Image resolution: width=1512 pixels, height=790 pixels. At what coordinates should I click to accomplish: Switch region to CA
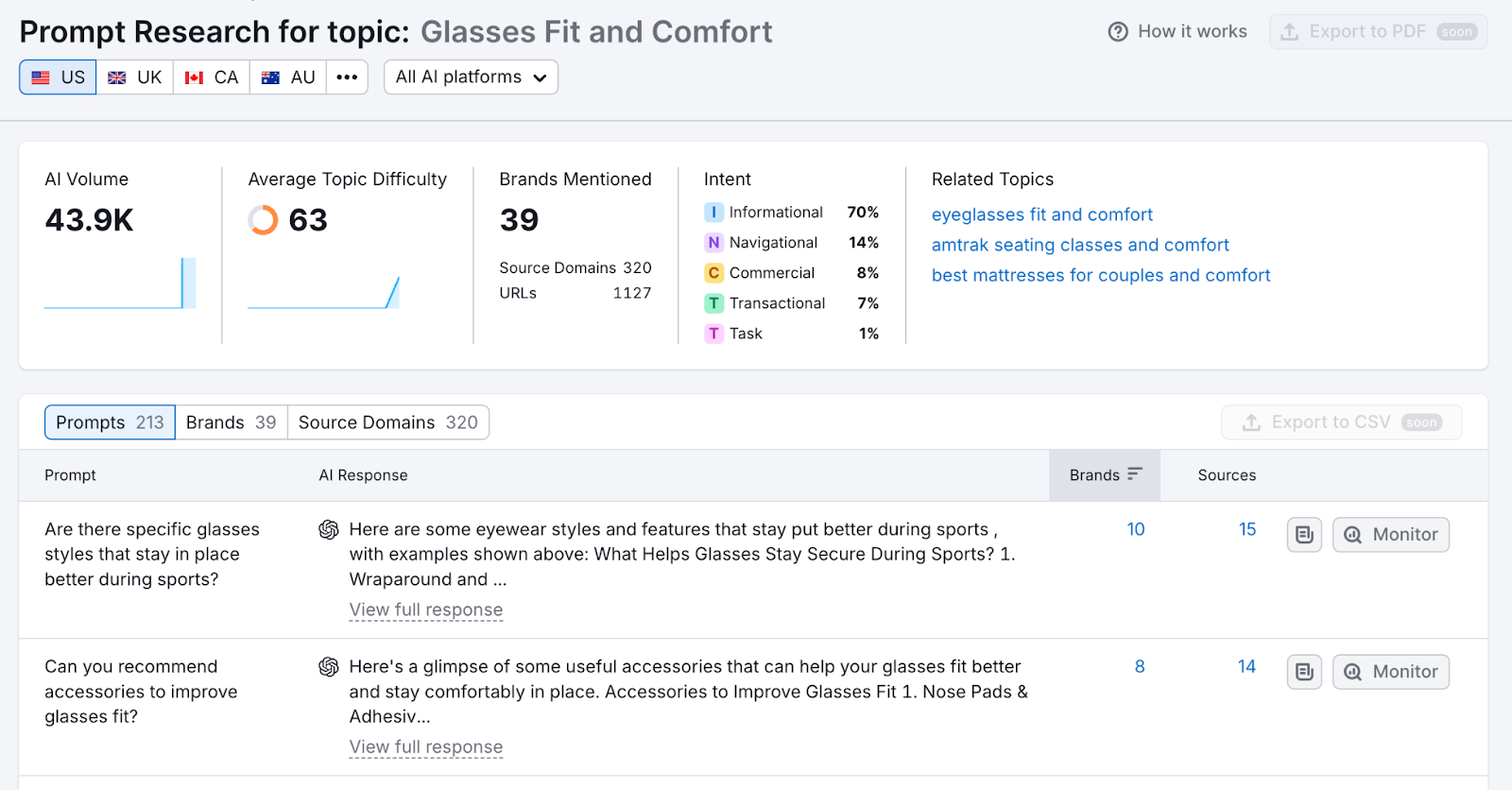pyautogui.click(x=212, y=77)
